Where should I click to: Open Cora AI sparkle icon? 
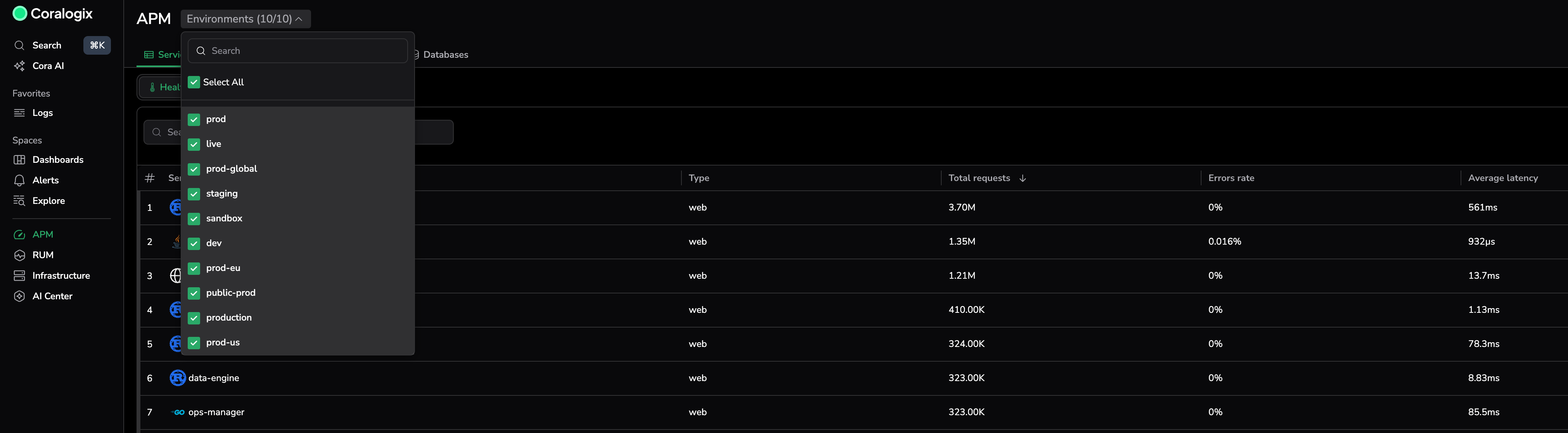[x=19, y=66]
